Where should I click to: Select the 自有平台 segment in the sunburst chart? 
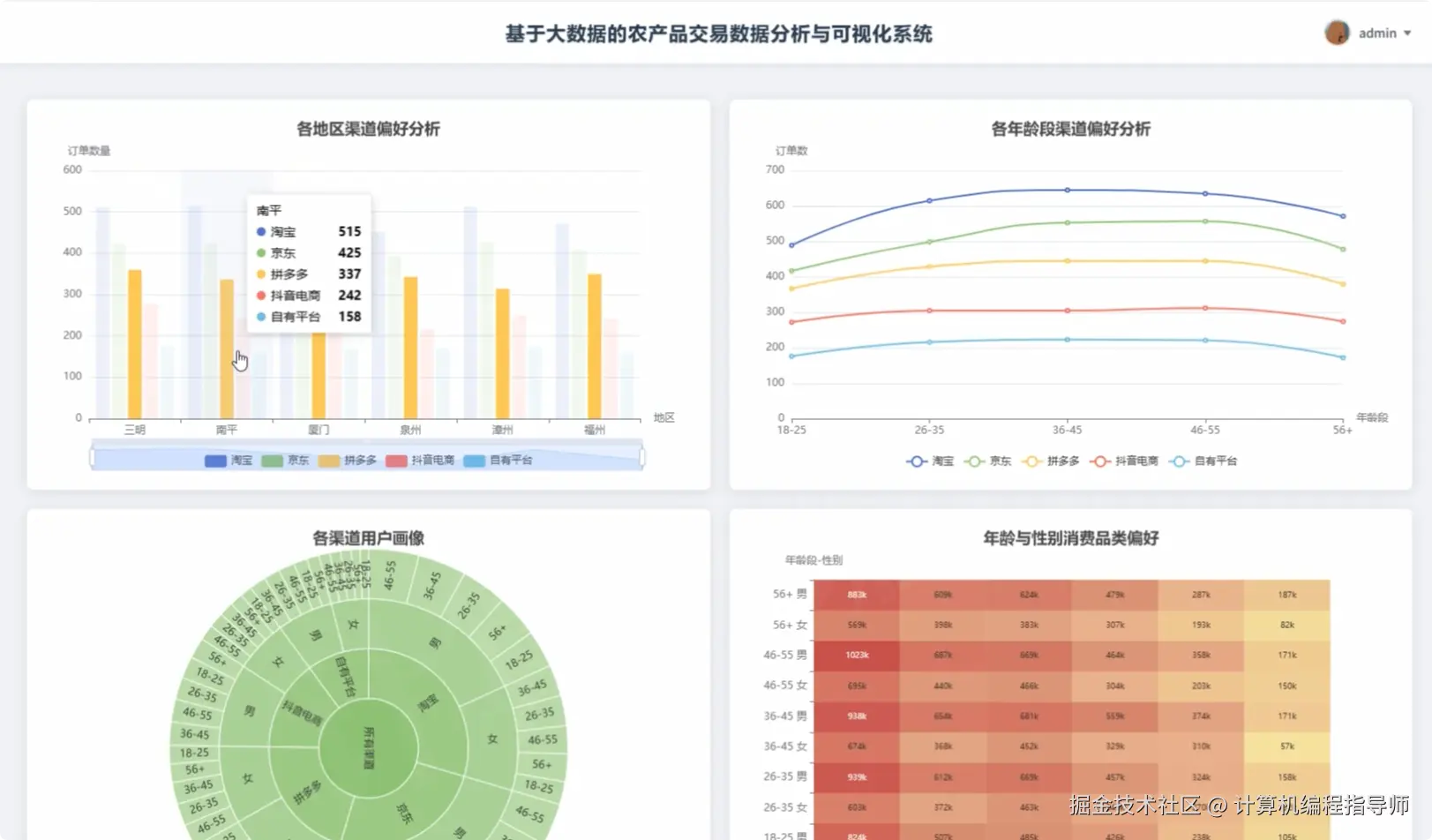(346, 675)
